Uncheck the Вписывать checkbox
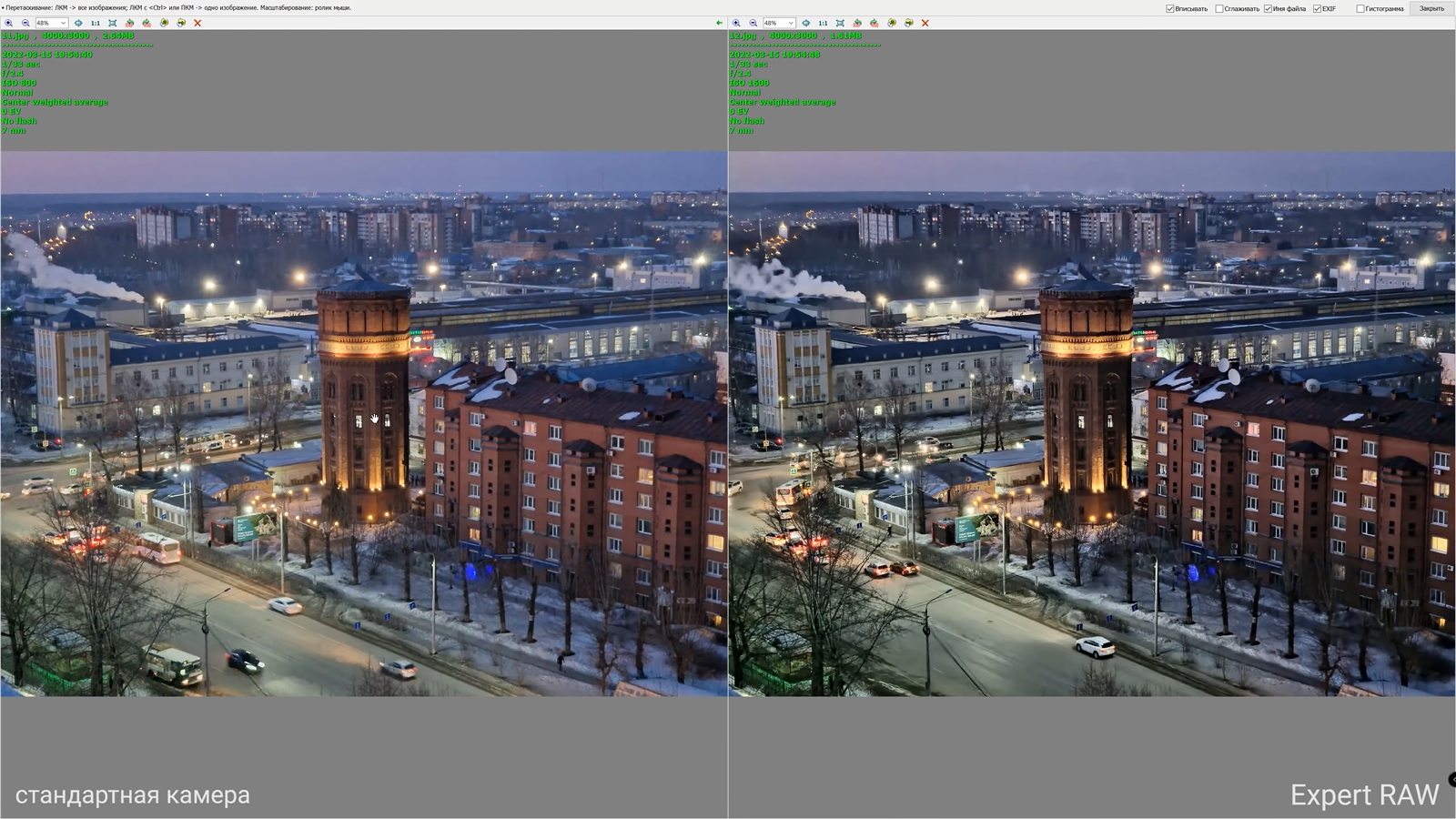The image size is (1456, 819). coord(1170,9)
